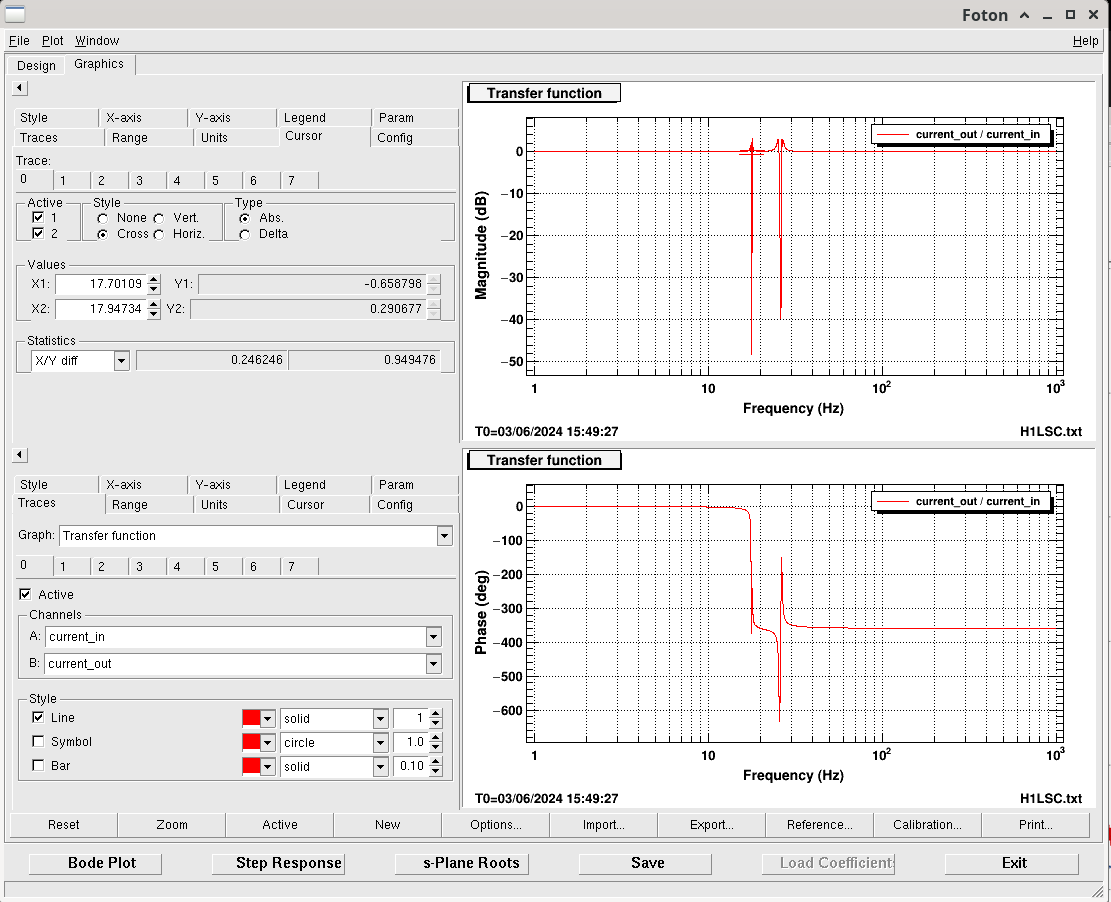Open the channel A current_in dropdown
1111x902 pixels.
pyautogui.click(x=433, y=637)
